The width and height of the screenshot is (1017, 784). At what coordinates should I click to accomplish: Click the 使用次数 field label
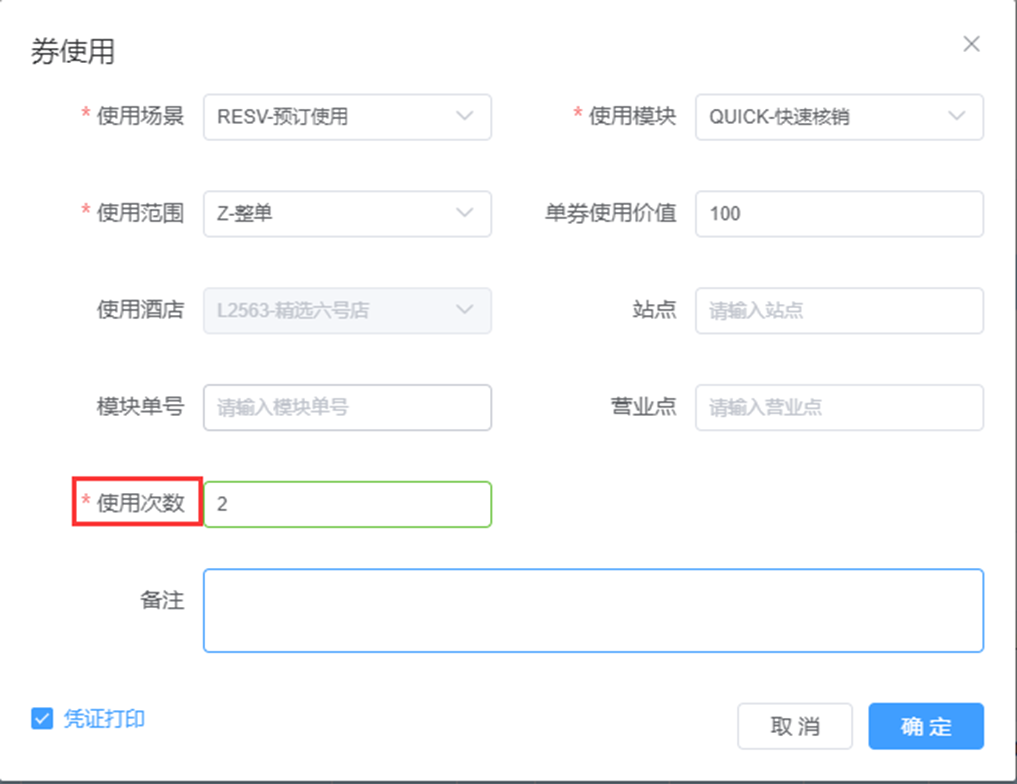tap(140, 503)
